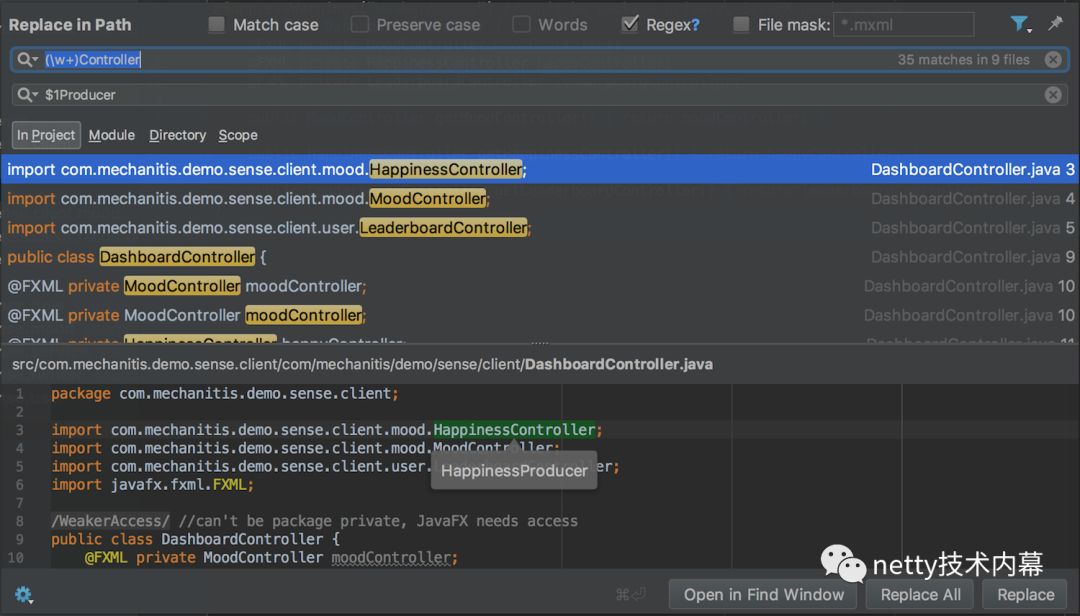Enable the Match case checkbox
The width and height of the screenshot is (1080, 616).
click(216, 25)
